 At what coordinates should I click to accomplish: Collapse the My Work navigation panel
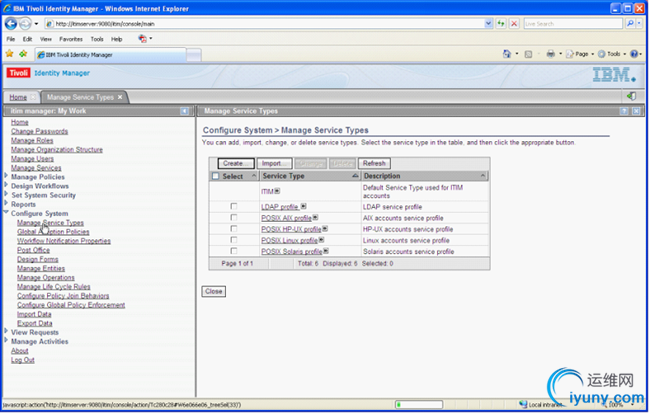pos(184,111)
